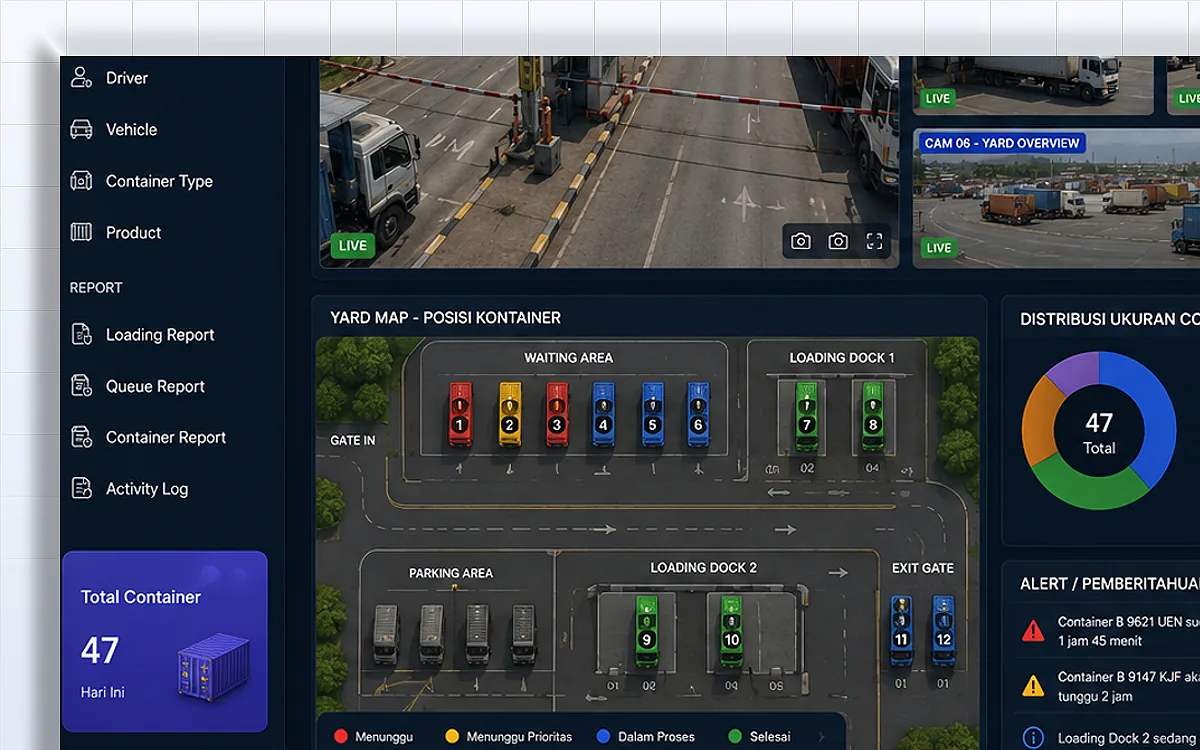1200x750 pixels.
Task: Open the Container Report menu item
Action: tap(148, 437)
